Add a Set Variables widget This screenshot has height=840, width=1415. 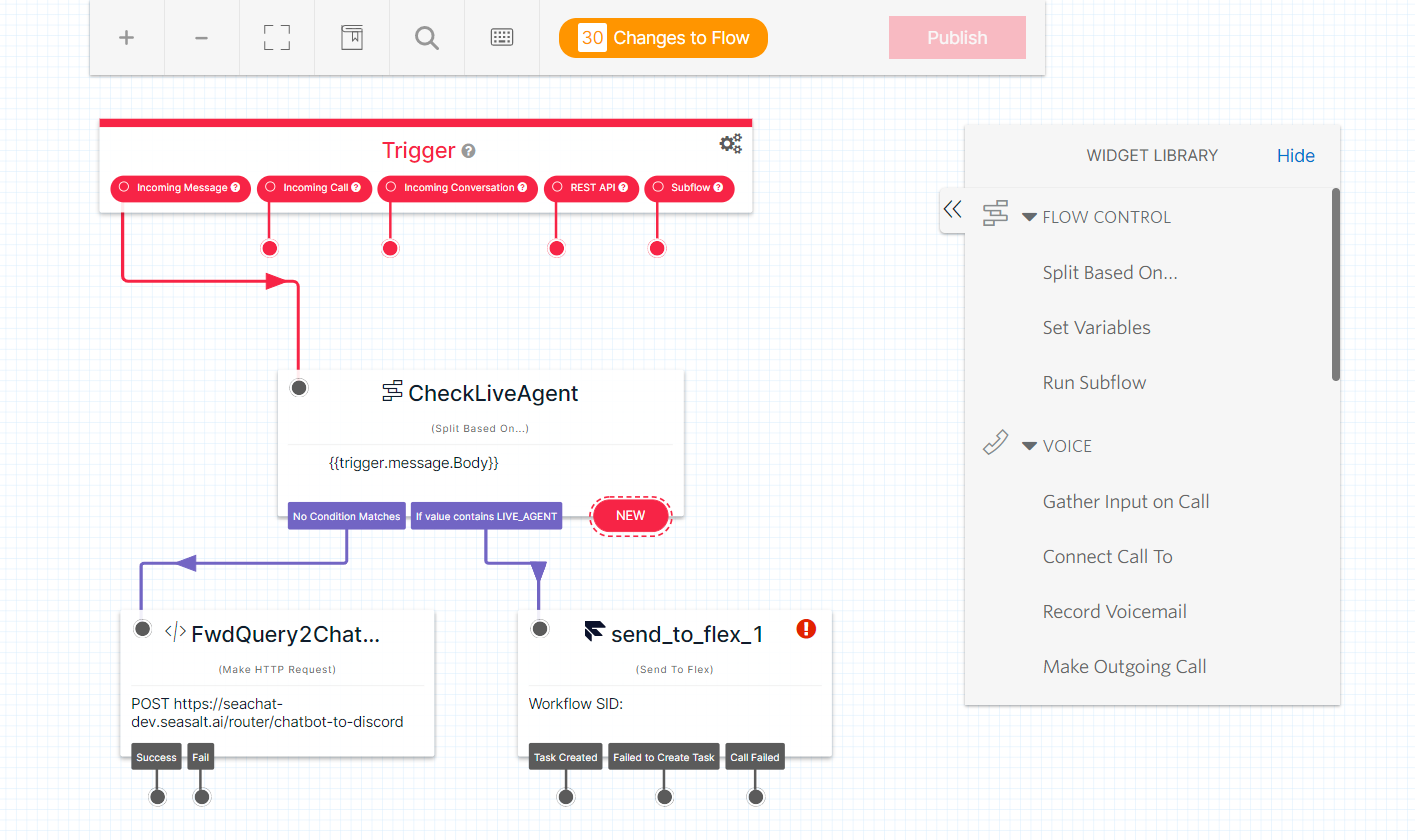[x=1096, y=327]
